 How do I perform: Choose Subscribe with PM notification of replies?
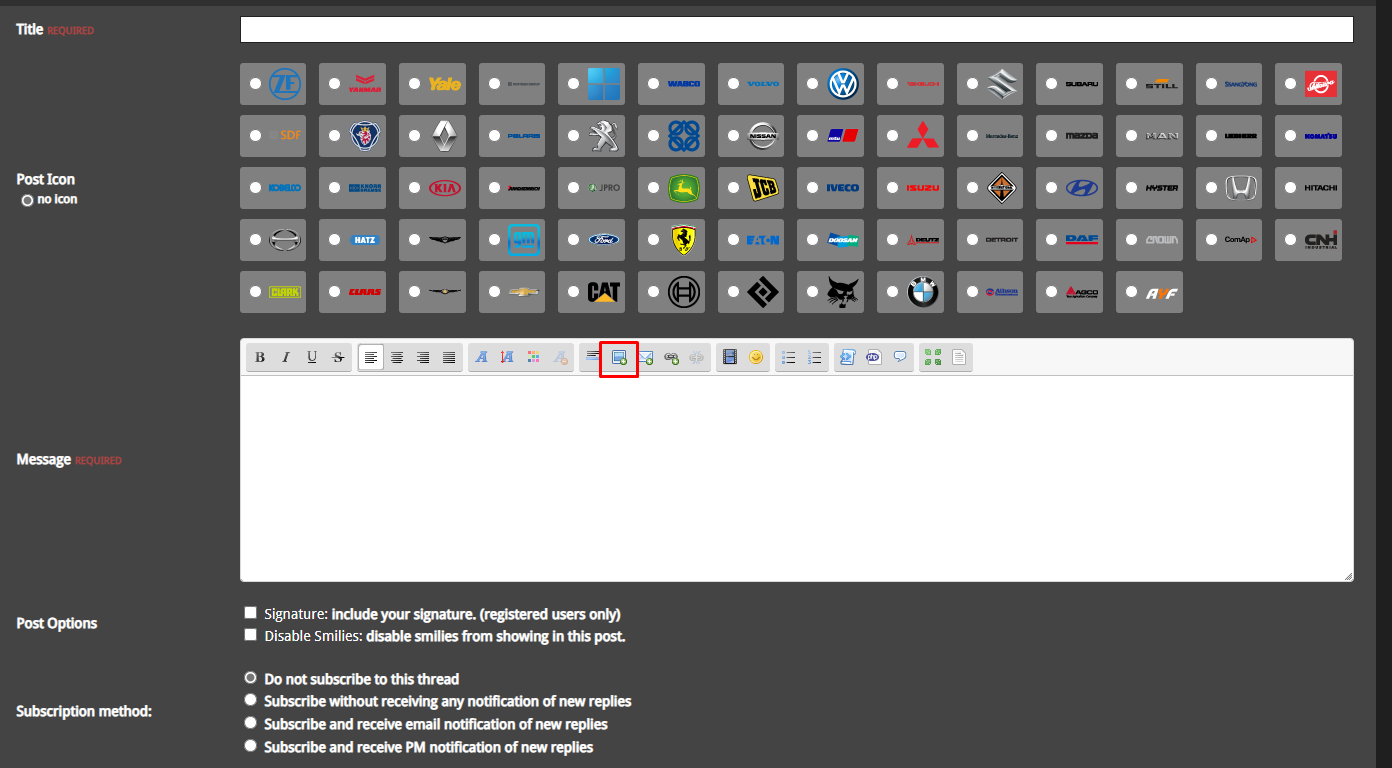250,746
